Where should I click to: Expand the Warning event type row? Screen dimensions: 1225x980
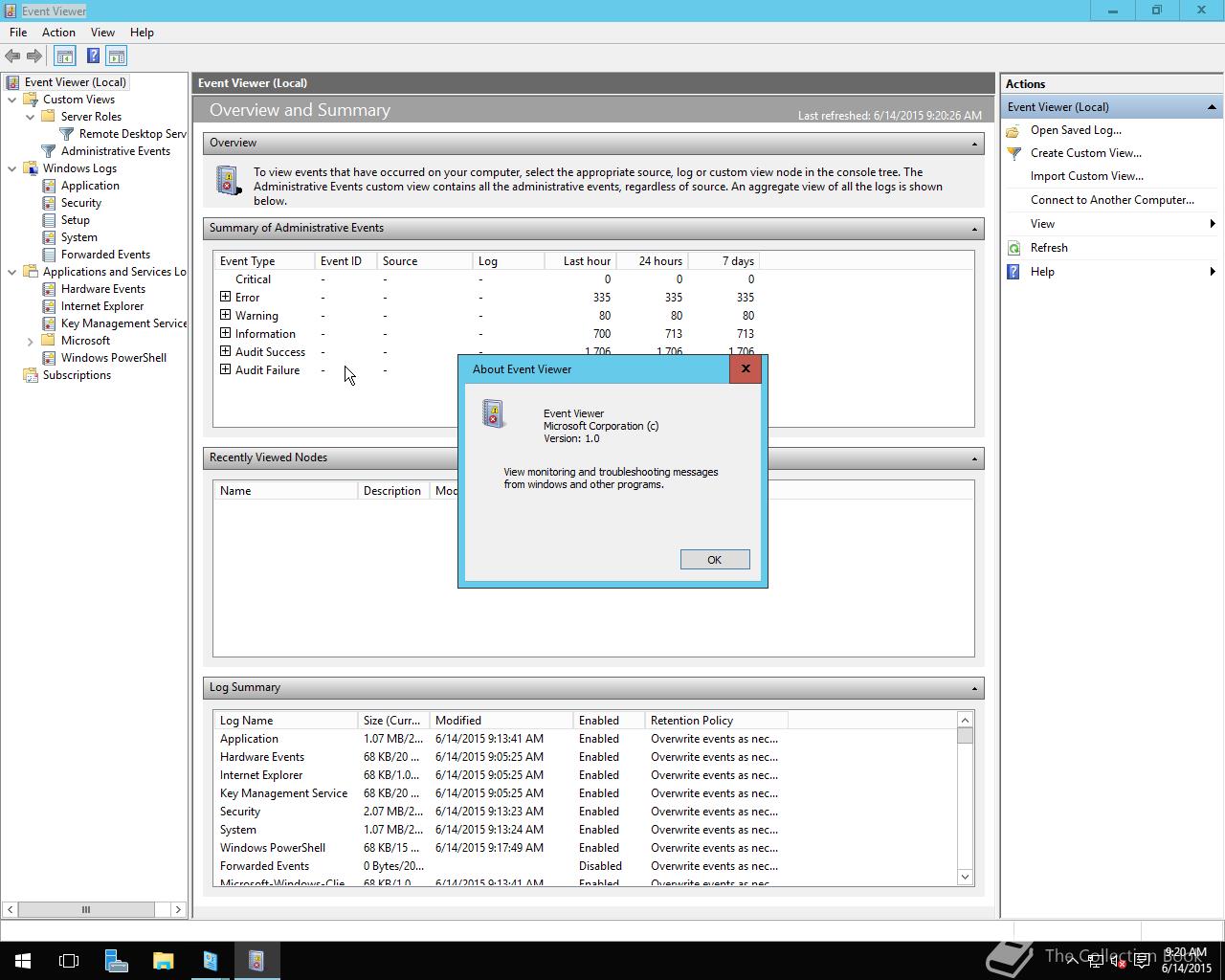click(226, 315)
